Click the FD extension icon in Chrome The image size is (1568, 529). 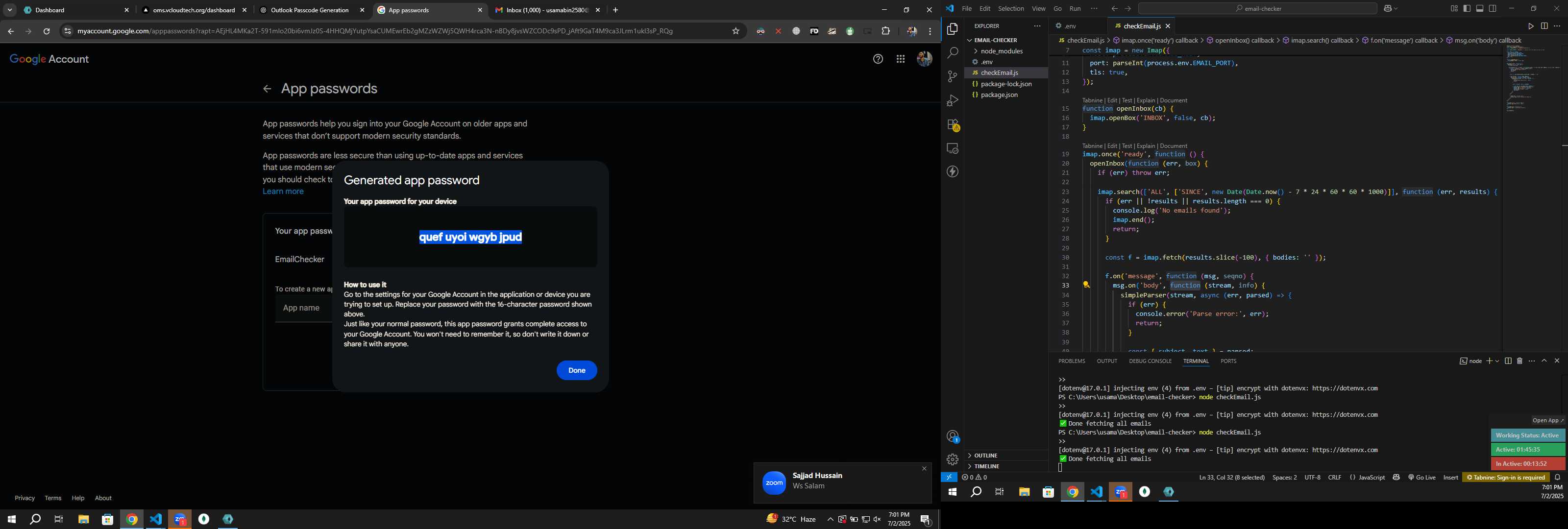(814, 31)
